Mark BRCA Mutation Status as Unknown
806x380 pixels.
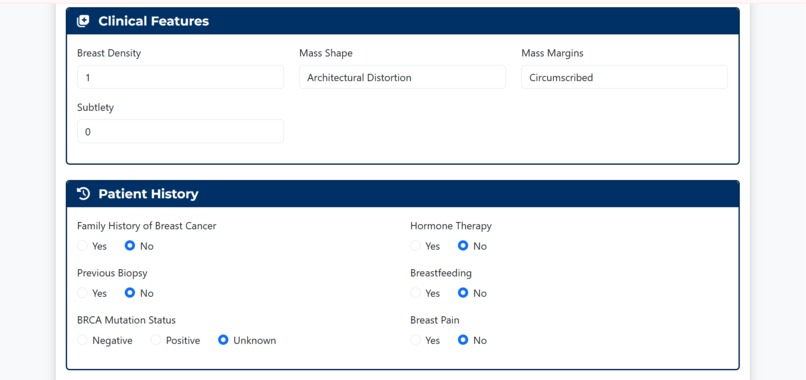(x=223, y=340)
